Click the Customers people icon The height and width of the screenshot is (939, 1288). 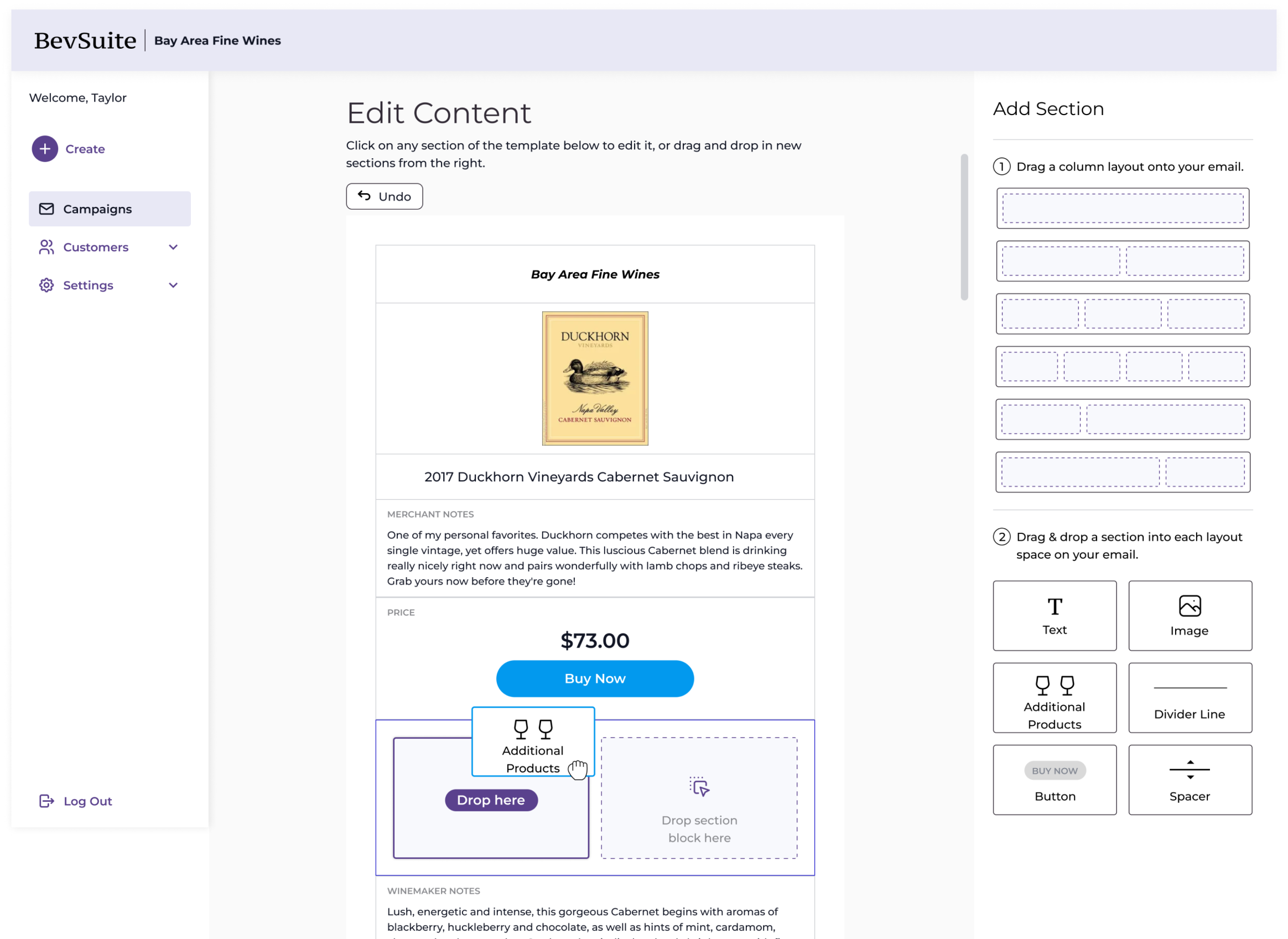point(46,247)
